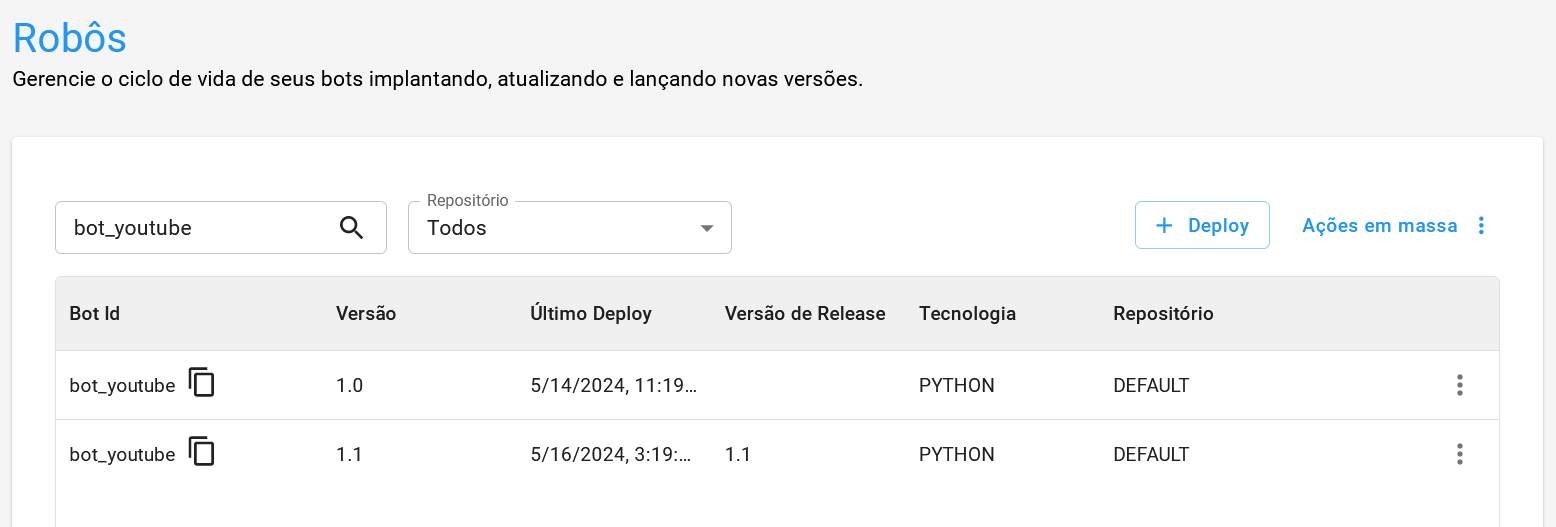Click the Versão de Release column header
This screenshot has height=527, width=1556.
pos(805,314)
